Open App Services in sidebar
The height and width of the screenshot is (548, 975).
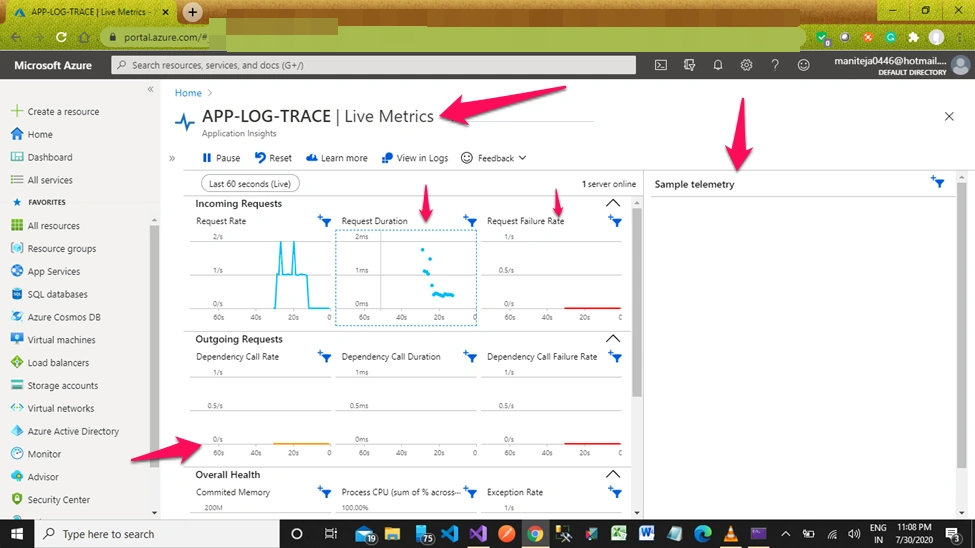tap(45, 271)
